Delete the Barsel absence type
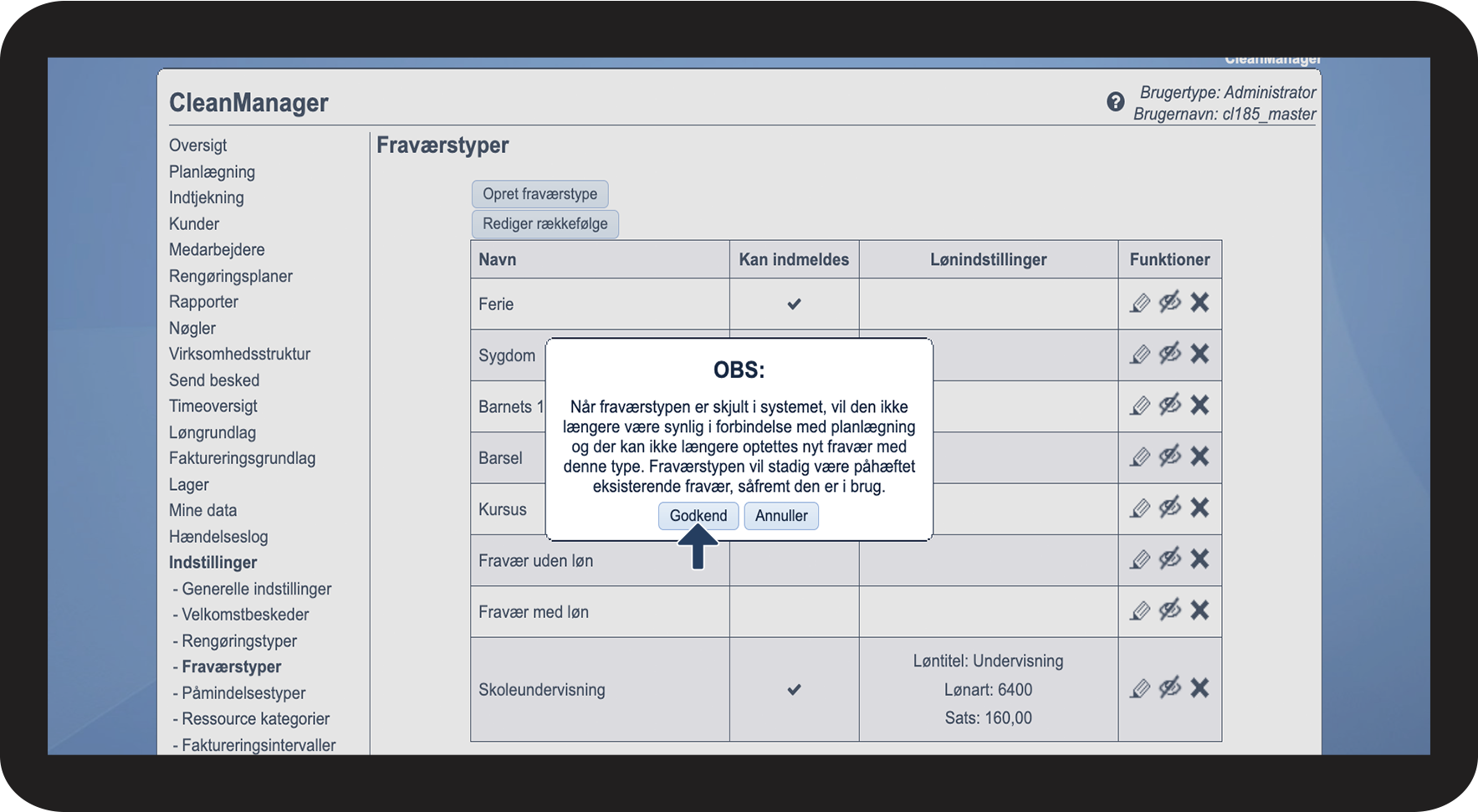 click(1199, 456)
